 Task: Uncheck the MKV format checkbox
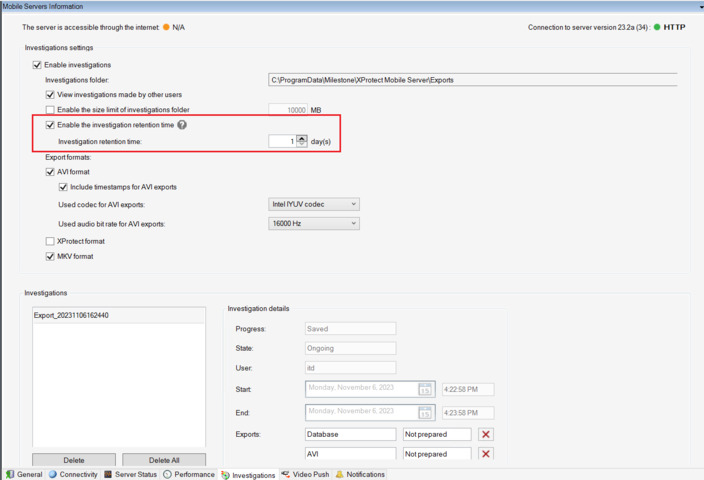[x=50, y=256]
